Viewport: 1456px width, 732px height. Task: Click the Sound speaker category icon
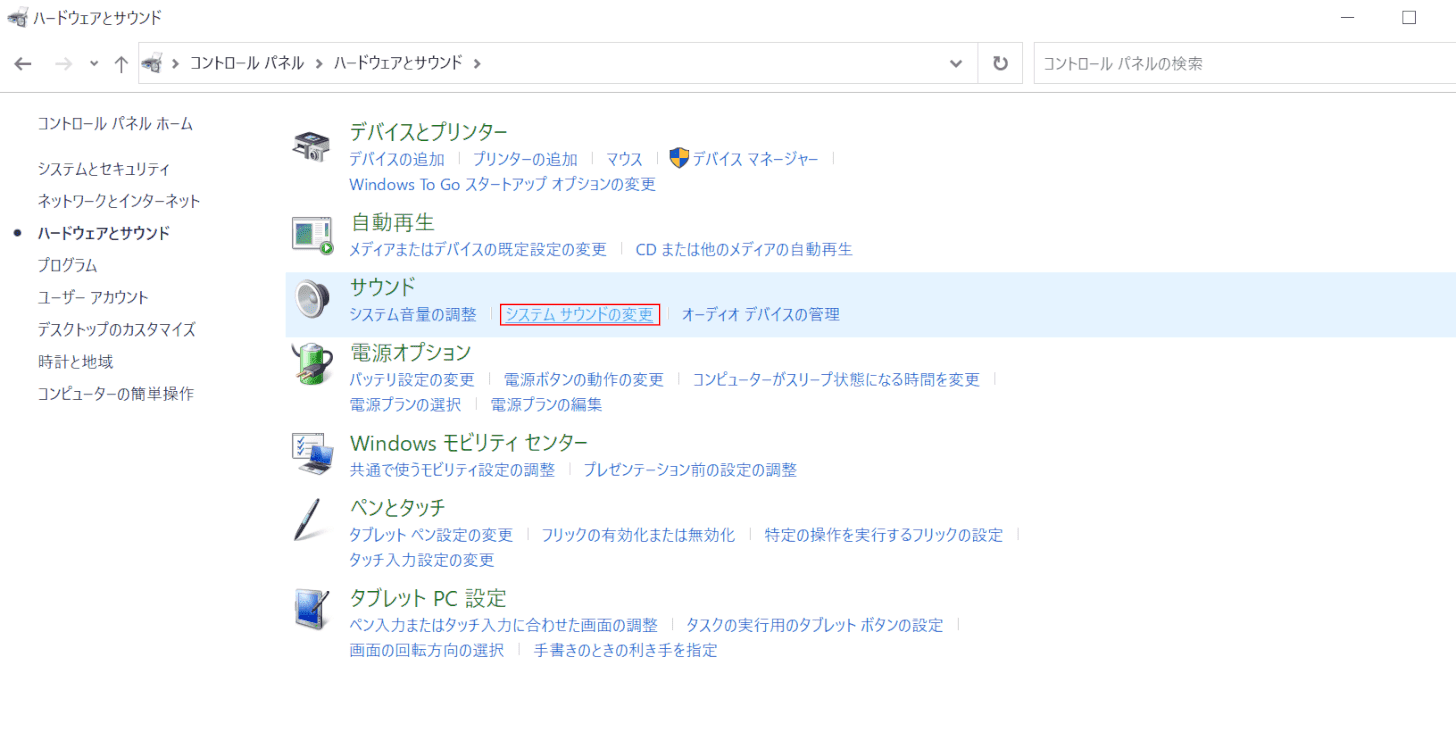pyautogui.click(x=311, y=298)
